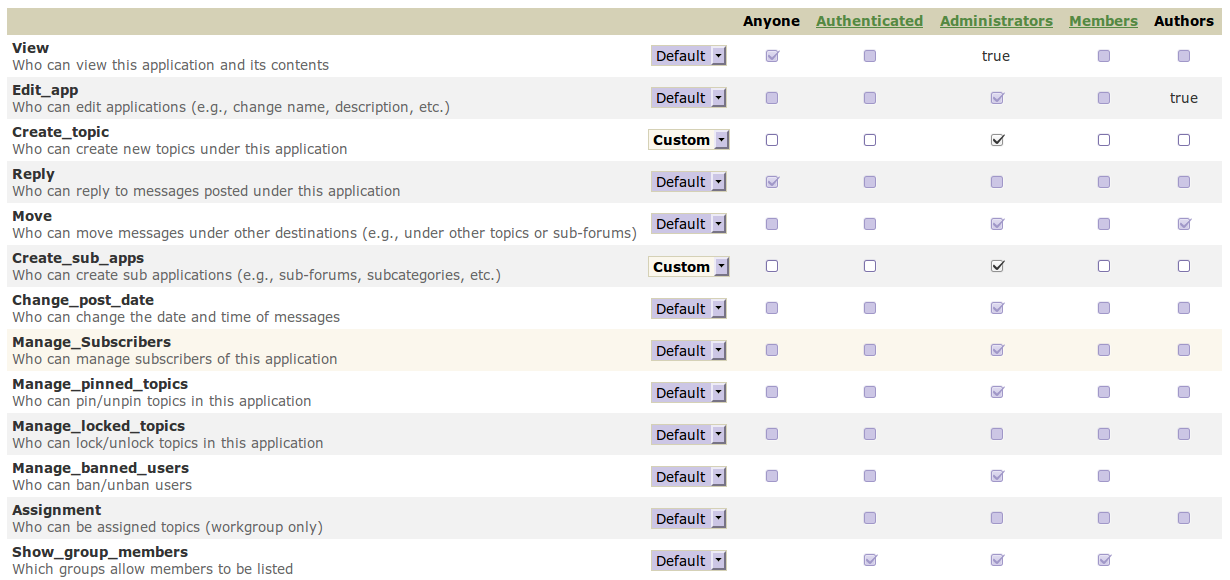This screenshot has width=1230, height=580.
Task: Open the Administrators group link
Action: point(996,21)
